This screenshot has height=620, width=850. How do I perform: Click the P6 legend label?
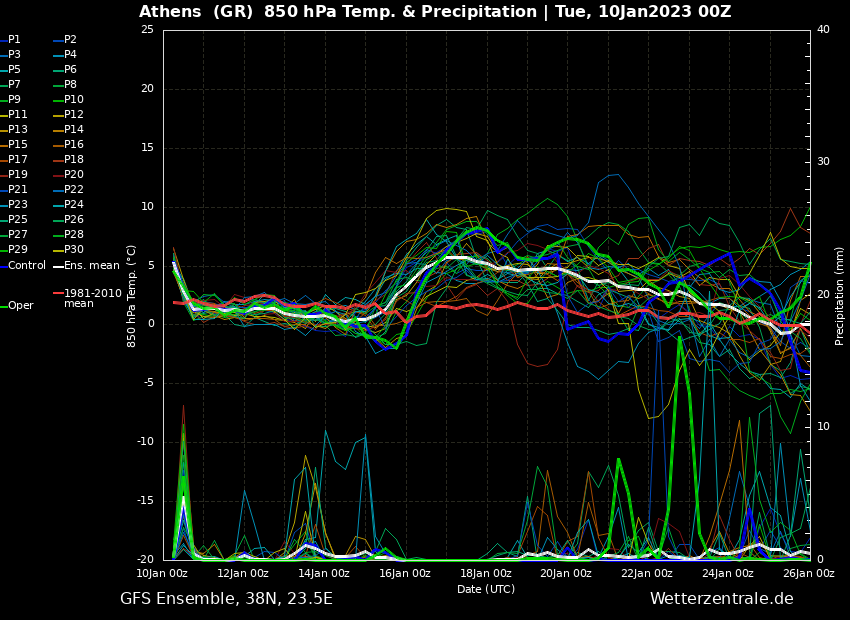(x=65, y=70)
